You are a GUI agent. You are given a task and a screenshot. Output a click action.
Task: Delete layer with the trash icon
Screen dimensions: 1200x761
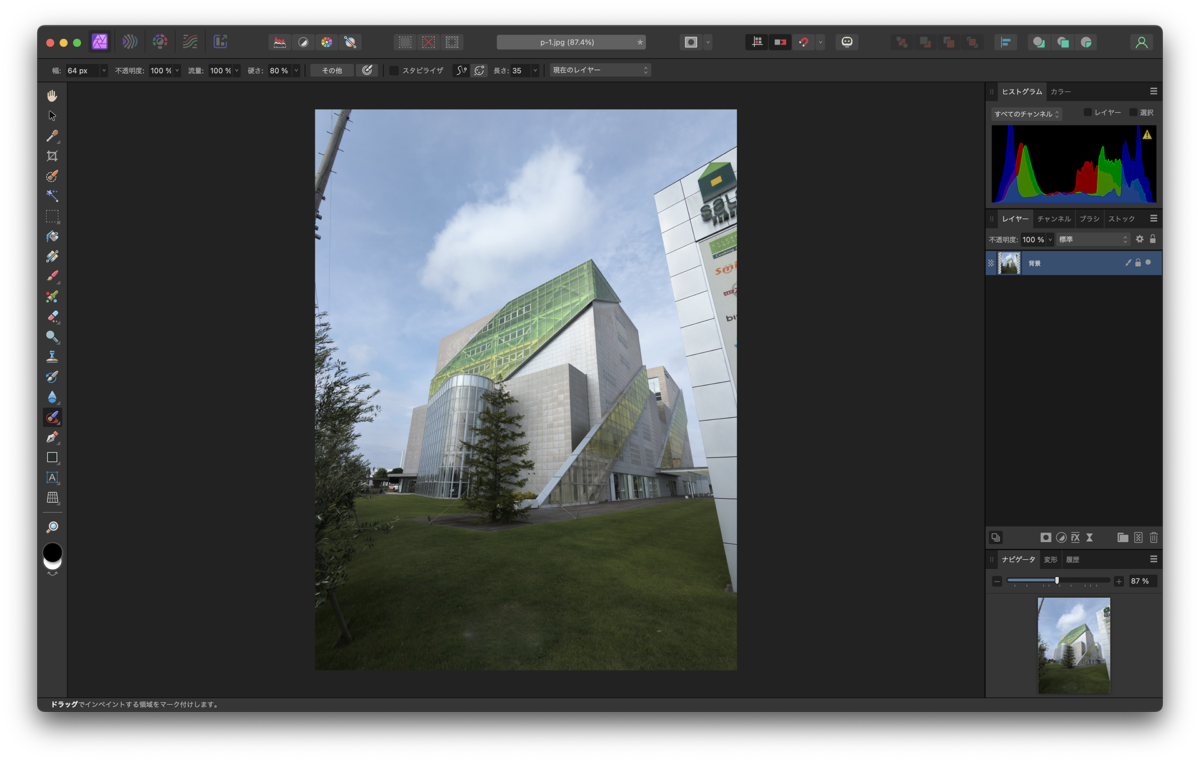point(1153,538)
